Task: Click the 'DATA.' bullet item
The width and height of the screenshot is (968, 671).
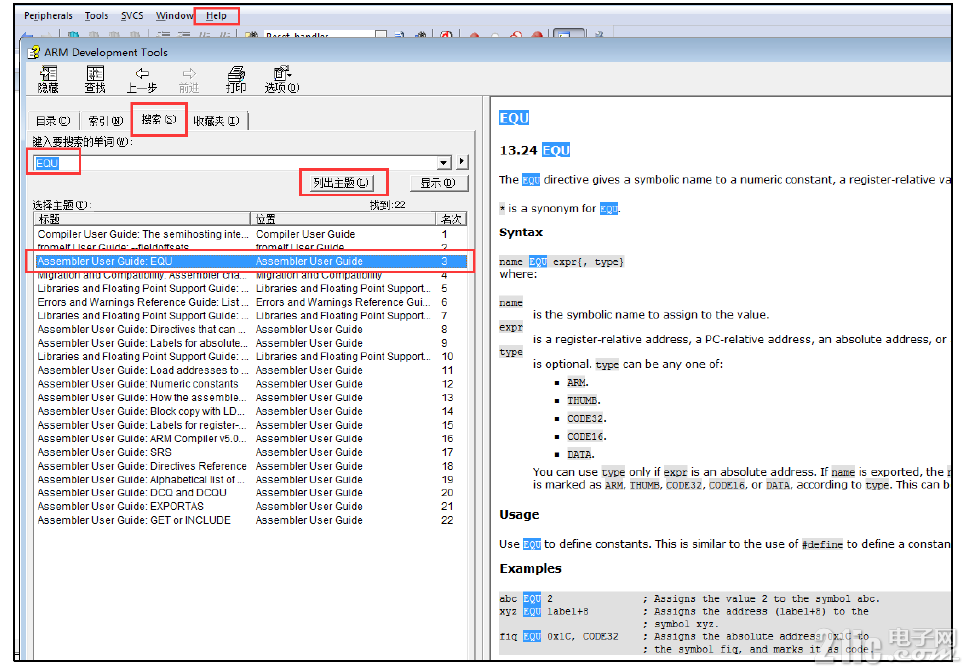Action: point(581,454)
